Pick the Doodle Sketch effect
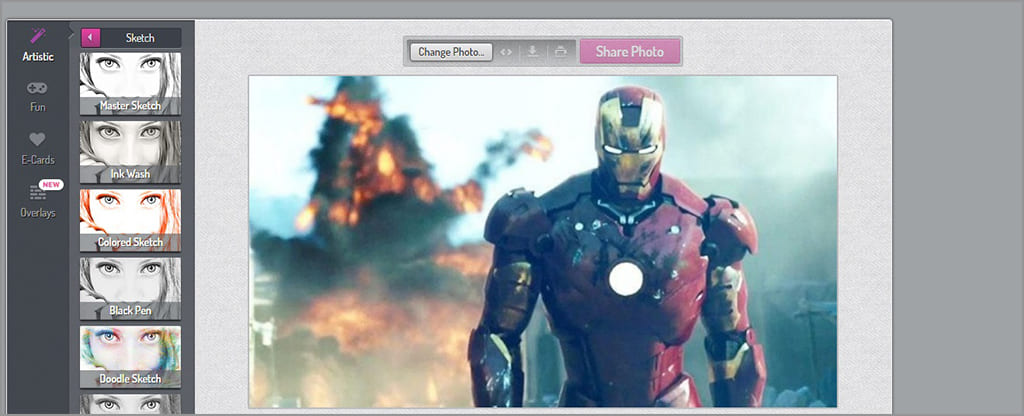Image resolution: width=1024 pixels, height=416 pixels. [x=130, y=356]
